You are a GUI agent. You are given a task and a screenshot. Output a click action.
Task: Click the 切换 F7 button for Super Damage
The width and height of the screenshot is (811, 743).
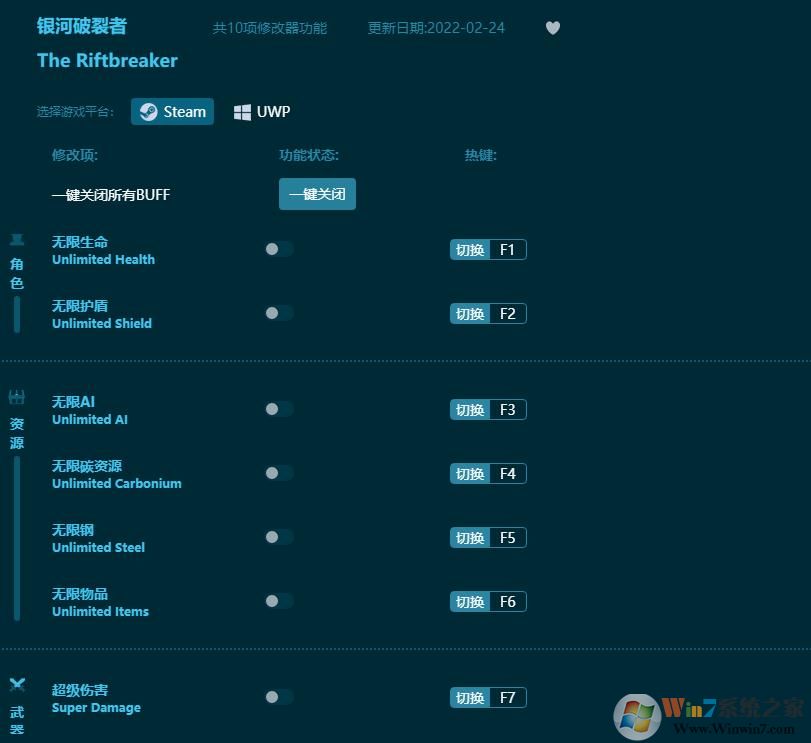(488, 697)
